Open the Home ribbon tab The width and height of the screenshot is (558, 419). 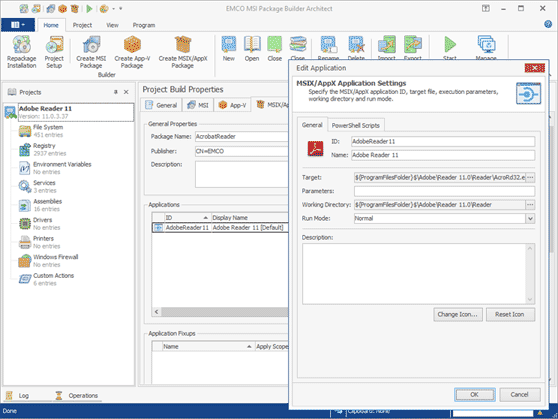pos(51,25)
